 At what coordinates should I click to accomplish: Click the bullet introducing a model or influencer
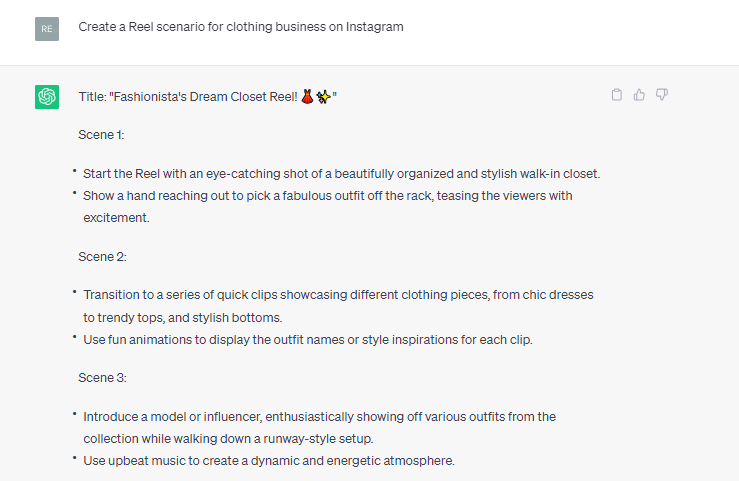pos(320,427)
